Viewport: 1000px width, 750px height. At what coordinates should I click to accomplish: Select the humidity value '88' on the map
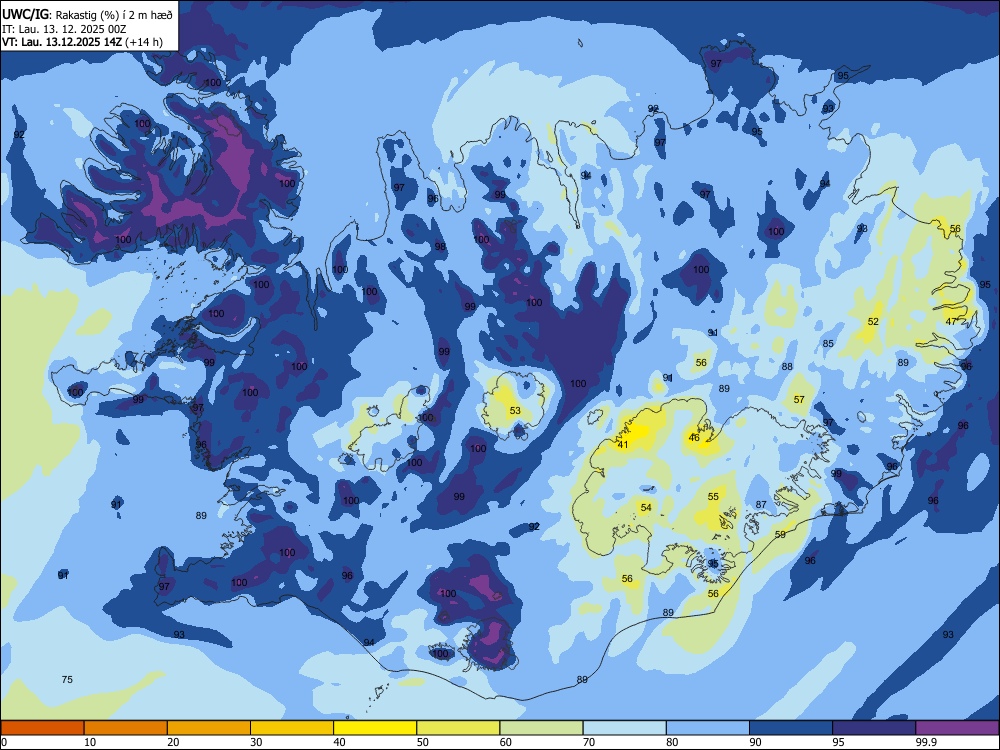tap(787, 366)
